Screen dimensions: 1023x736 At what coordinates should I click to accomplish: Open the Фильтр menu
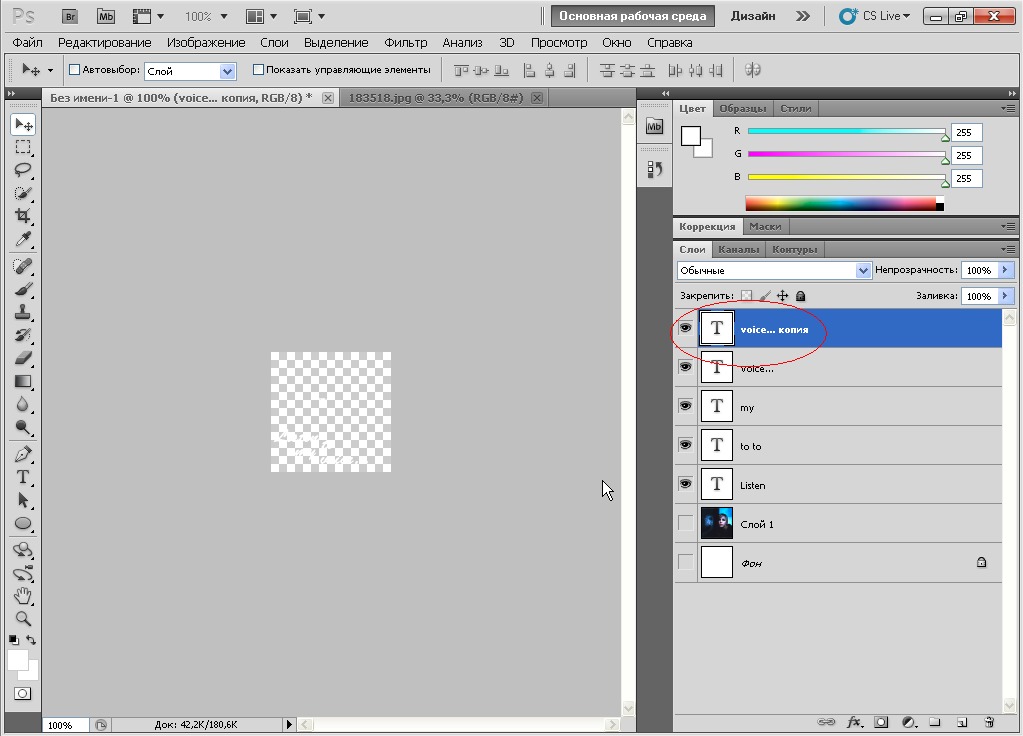click(x=405, y=43)
